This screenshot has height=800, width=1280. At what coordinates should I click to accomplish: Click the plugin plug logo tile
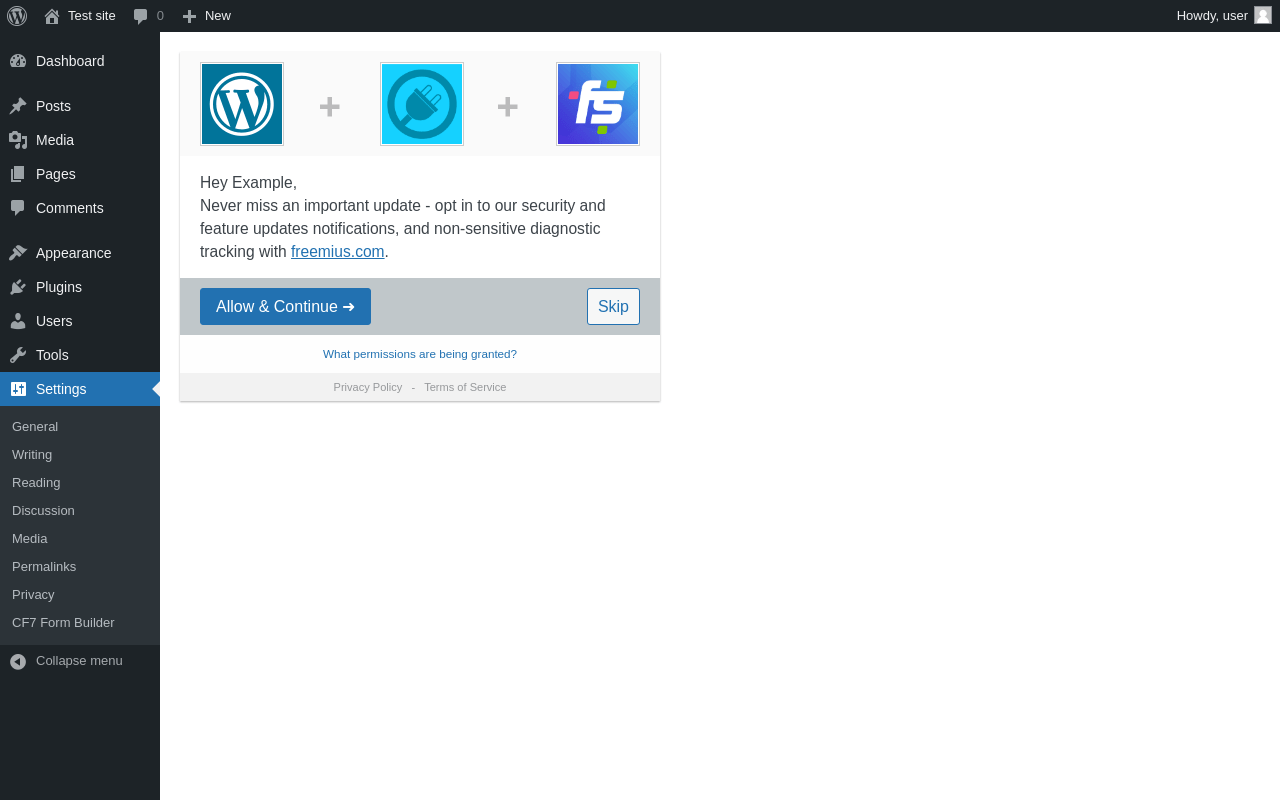422,104
